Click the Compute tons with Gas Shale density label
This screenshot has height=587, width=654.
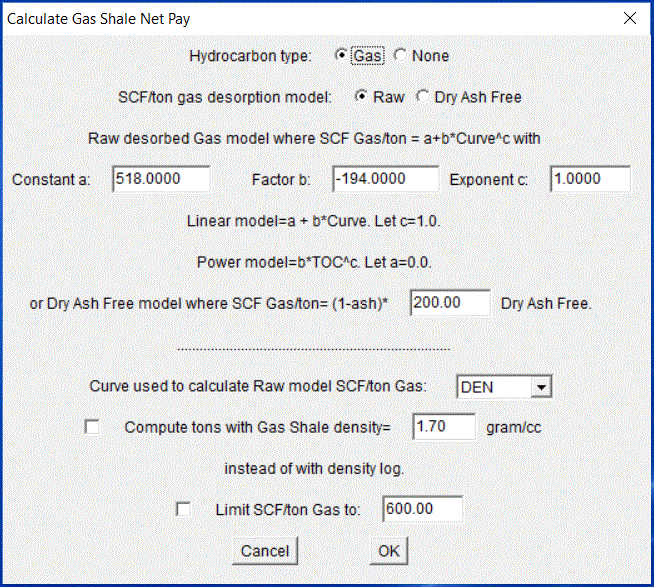point(255,427)
